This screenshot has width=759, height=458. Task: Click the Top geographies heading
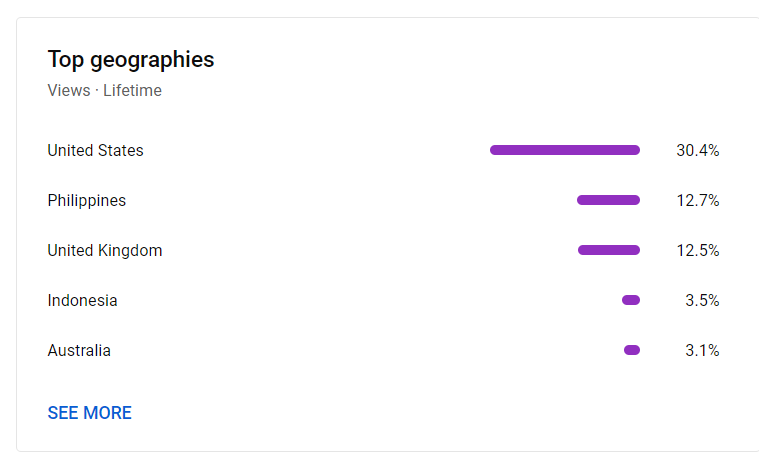[x=131, y=60]
